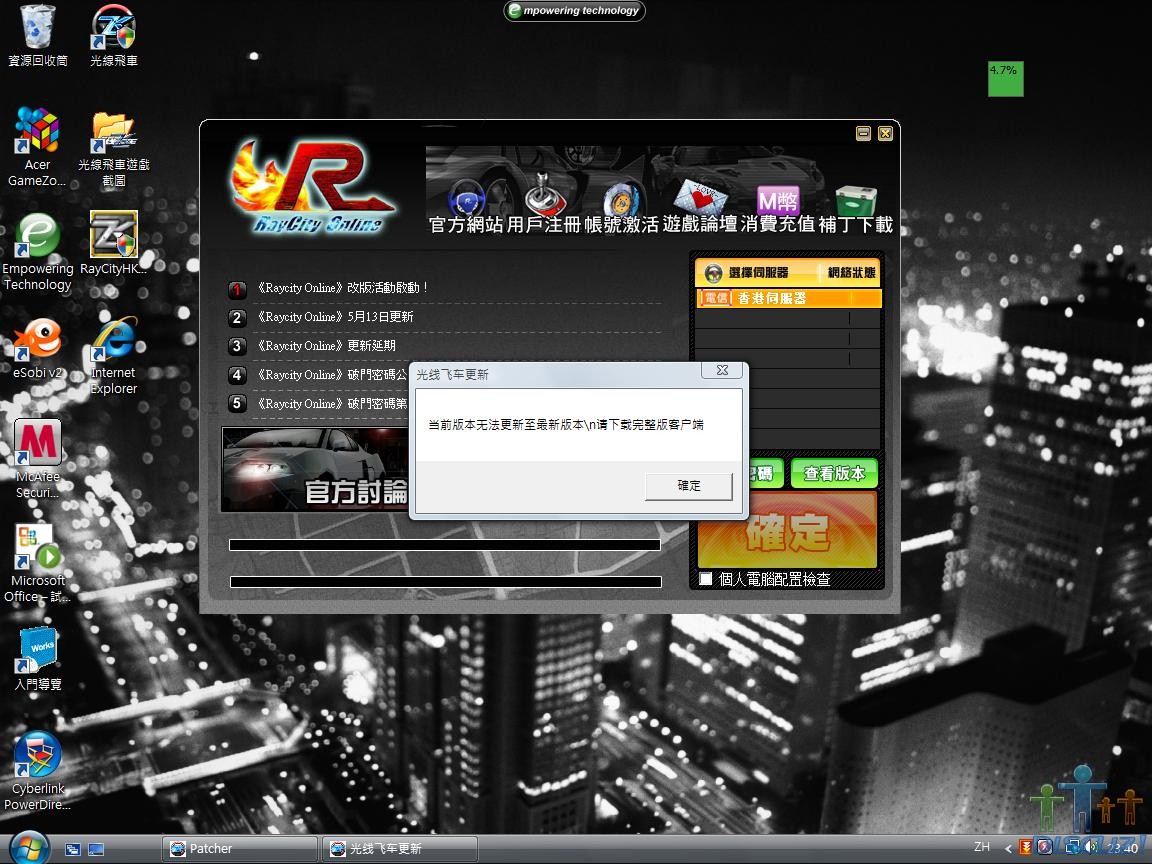The image size is (1152, 864).
Task: Select the Cyberlink PowerDirector desktop icon
Action: [37, 771]
